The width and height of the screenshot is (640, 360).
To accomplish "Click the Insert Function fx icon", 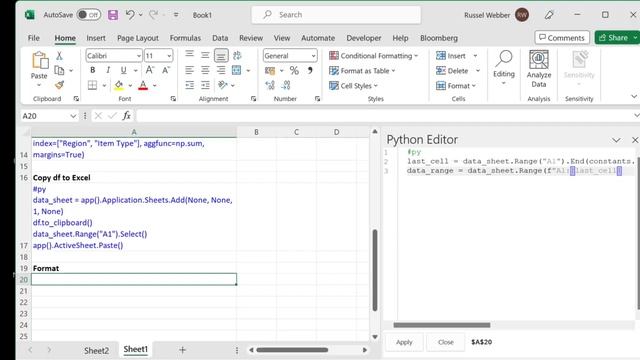I will pyautogui.click(x=127, y=116).
